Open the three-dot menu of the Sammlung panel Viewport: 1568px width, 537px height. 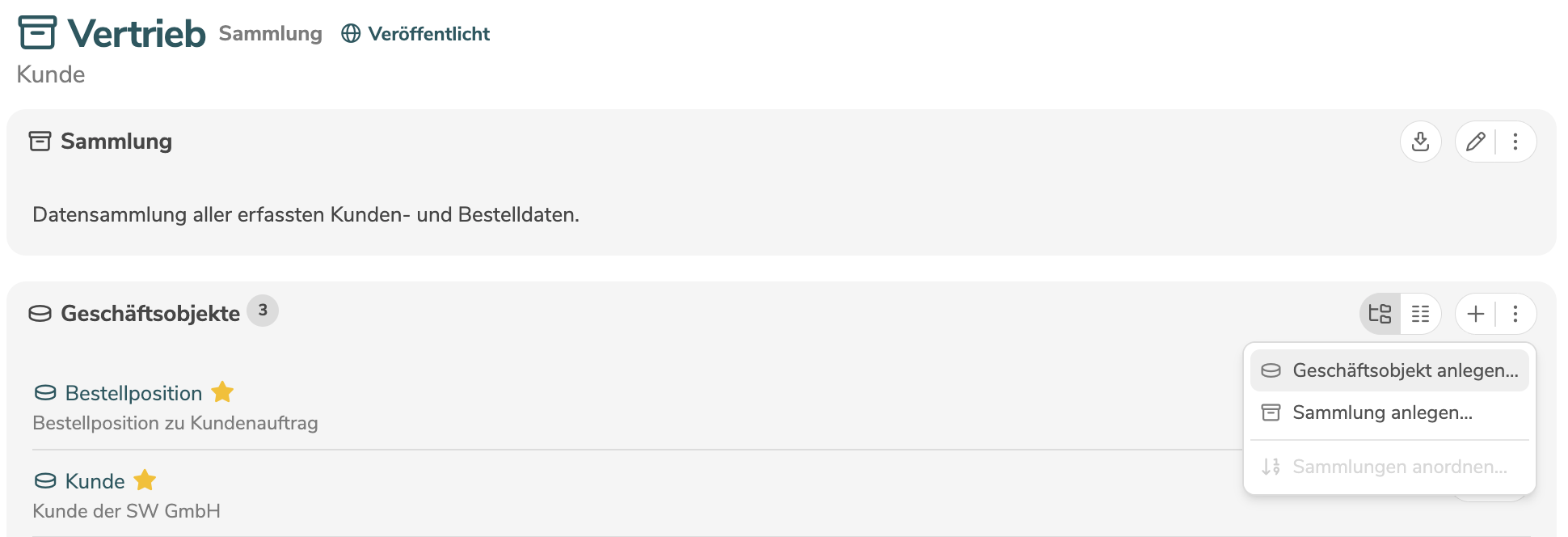tap(1515, 142)
